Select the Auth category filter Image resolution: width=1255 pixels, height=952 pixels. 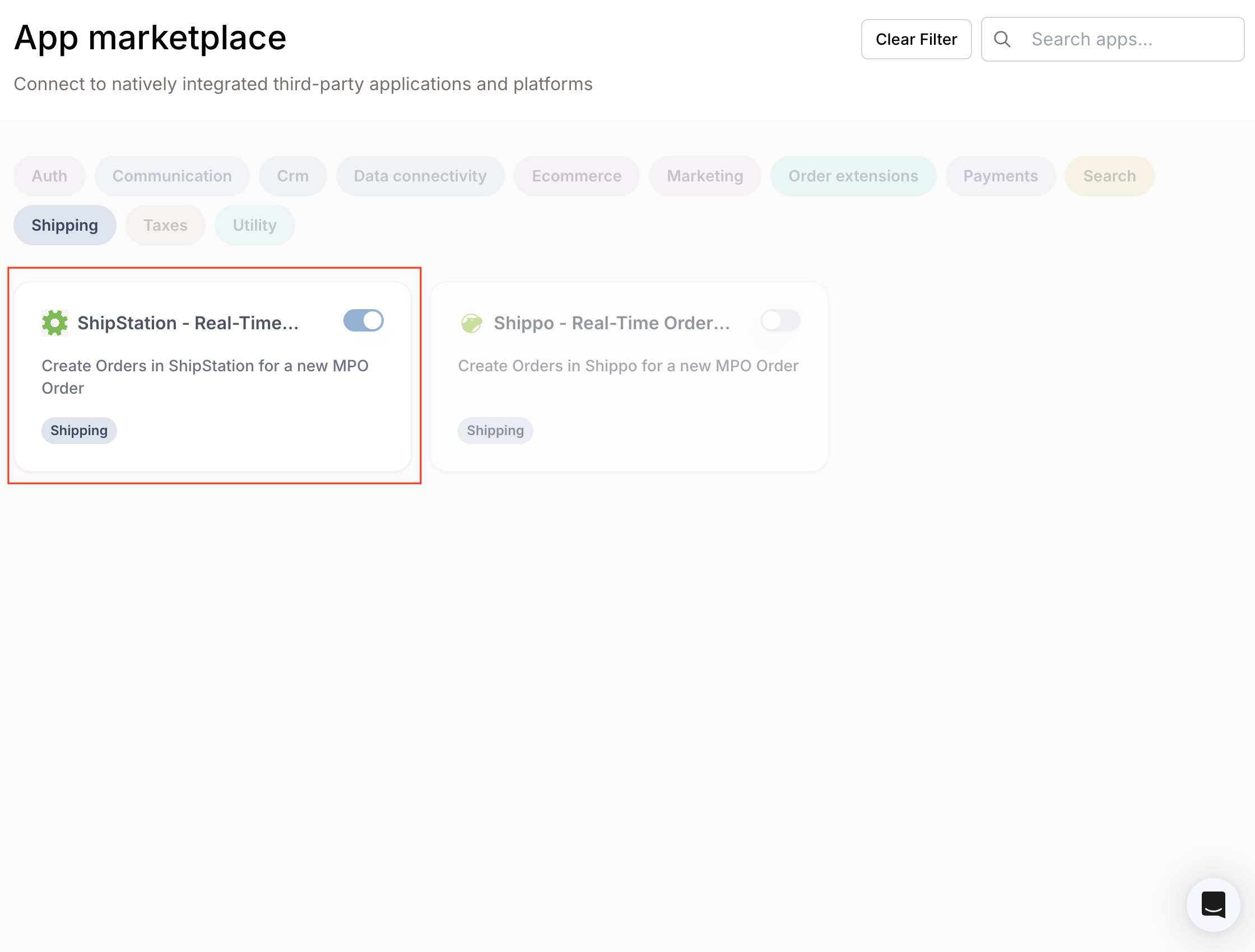(49, 176)
